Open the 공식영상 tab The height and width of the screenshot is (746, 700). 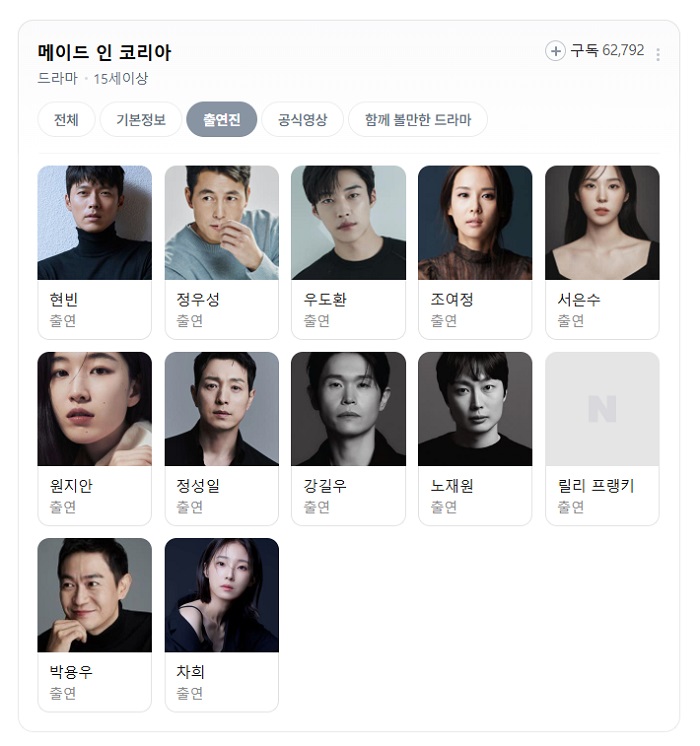click(x=303, y=119)
